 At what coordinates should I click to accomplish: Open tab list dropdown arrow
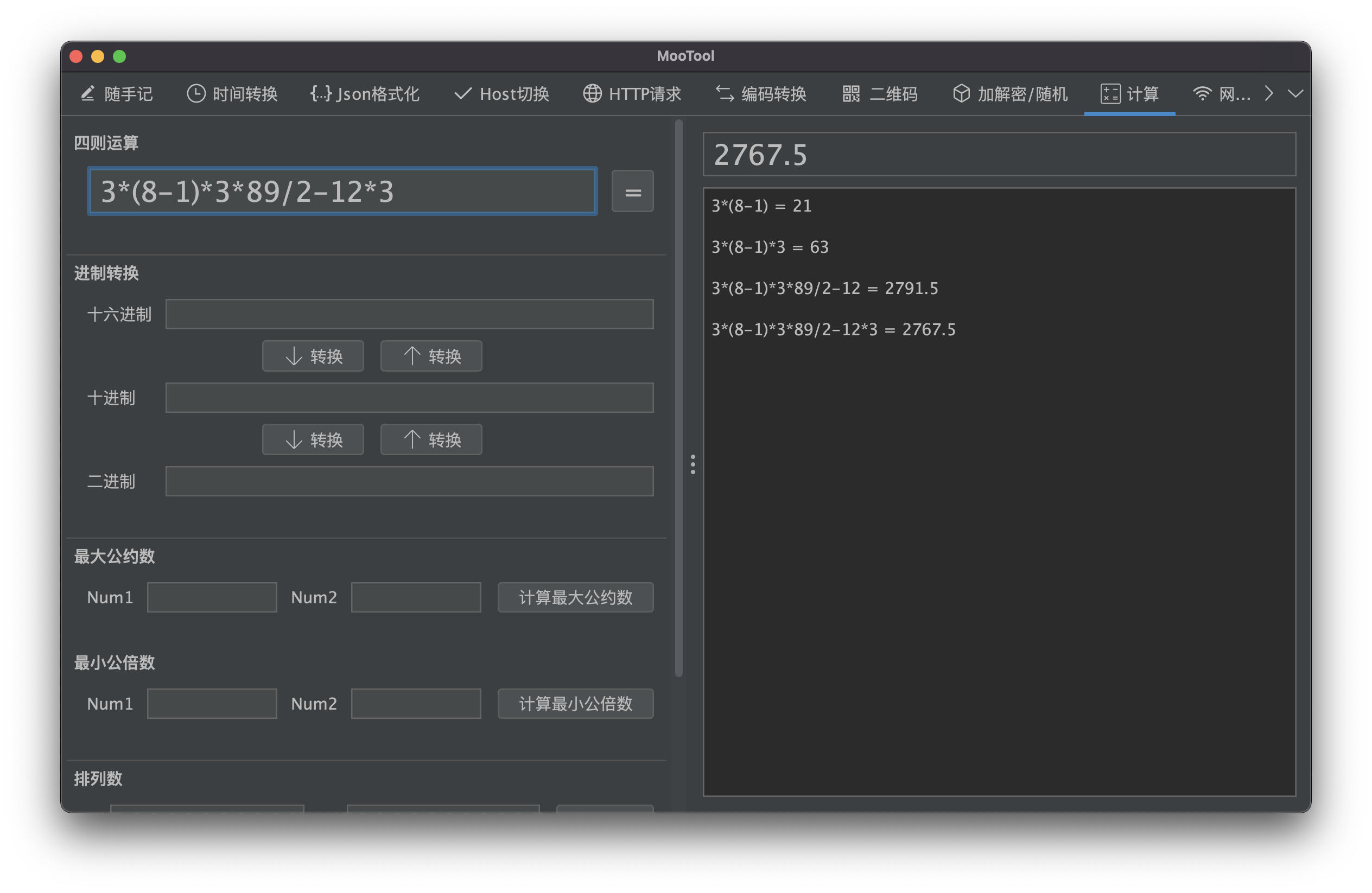pyautogui.click(x=1295, y=93)
